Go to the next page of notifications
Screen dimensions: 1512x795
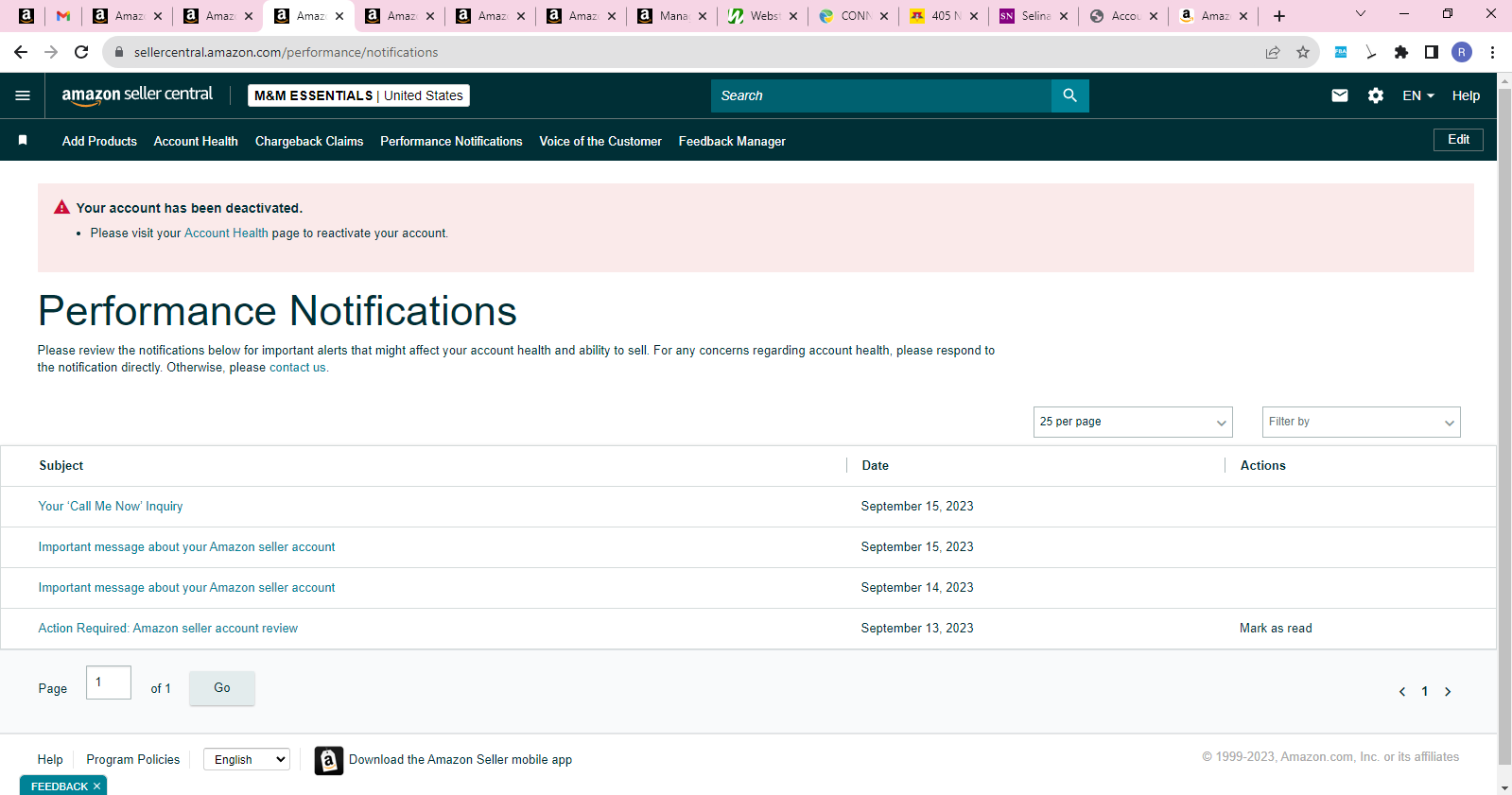coord(1448,692)
